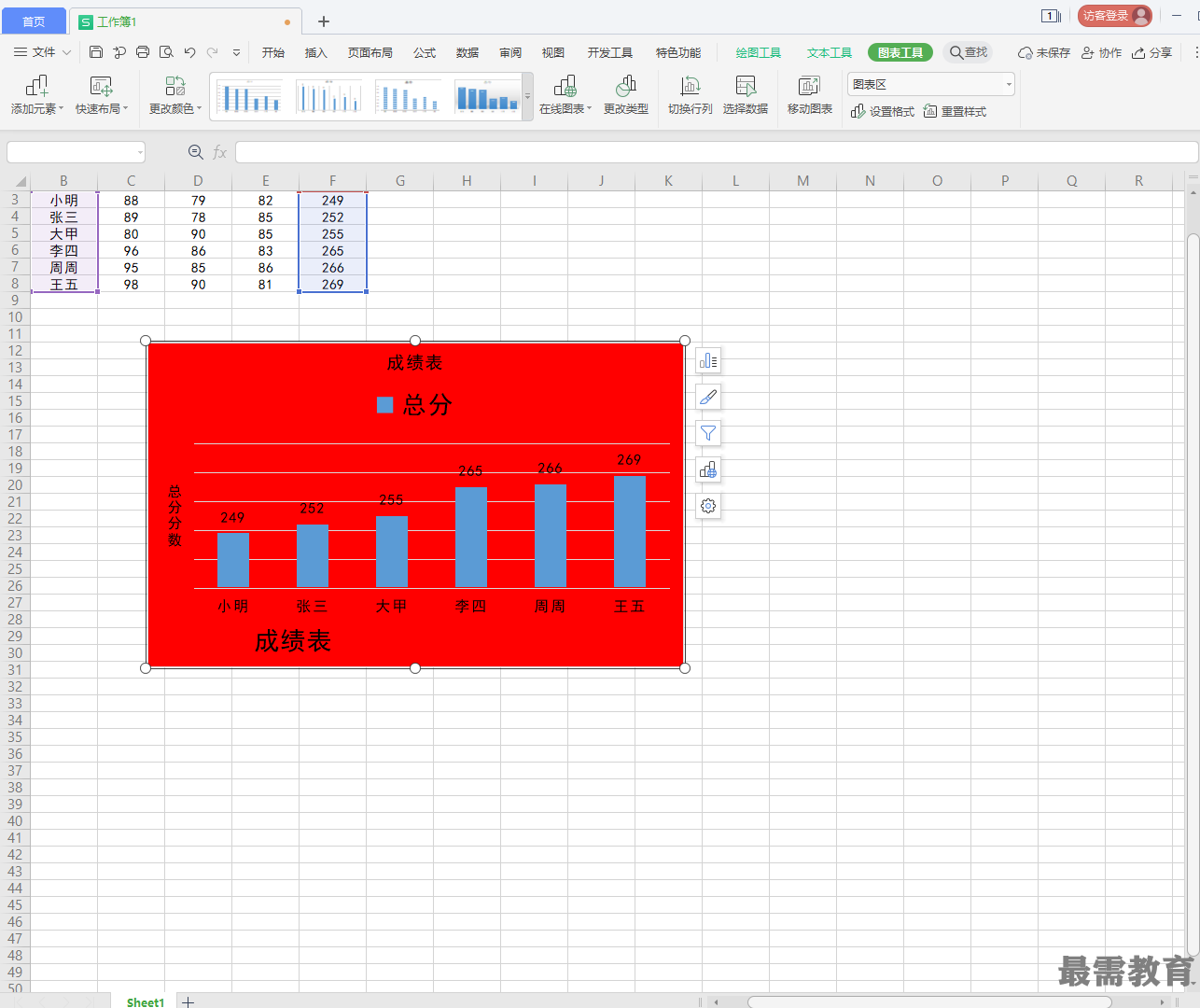Screen dimensions: 1200x1008
Task: Click the zoom magnifier beside fx
Action: [x=196, y=151]
